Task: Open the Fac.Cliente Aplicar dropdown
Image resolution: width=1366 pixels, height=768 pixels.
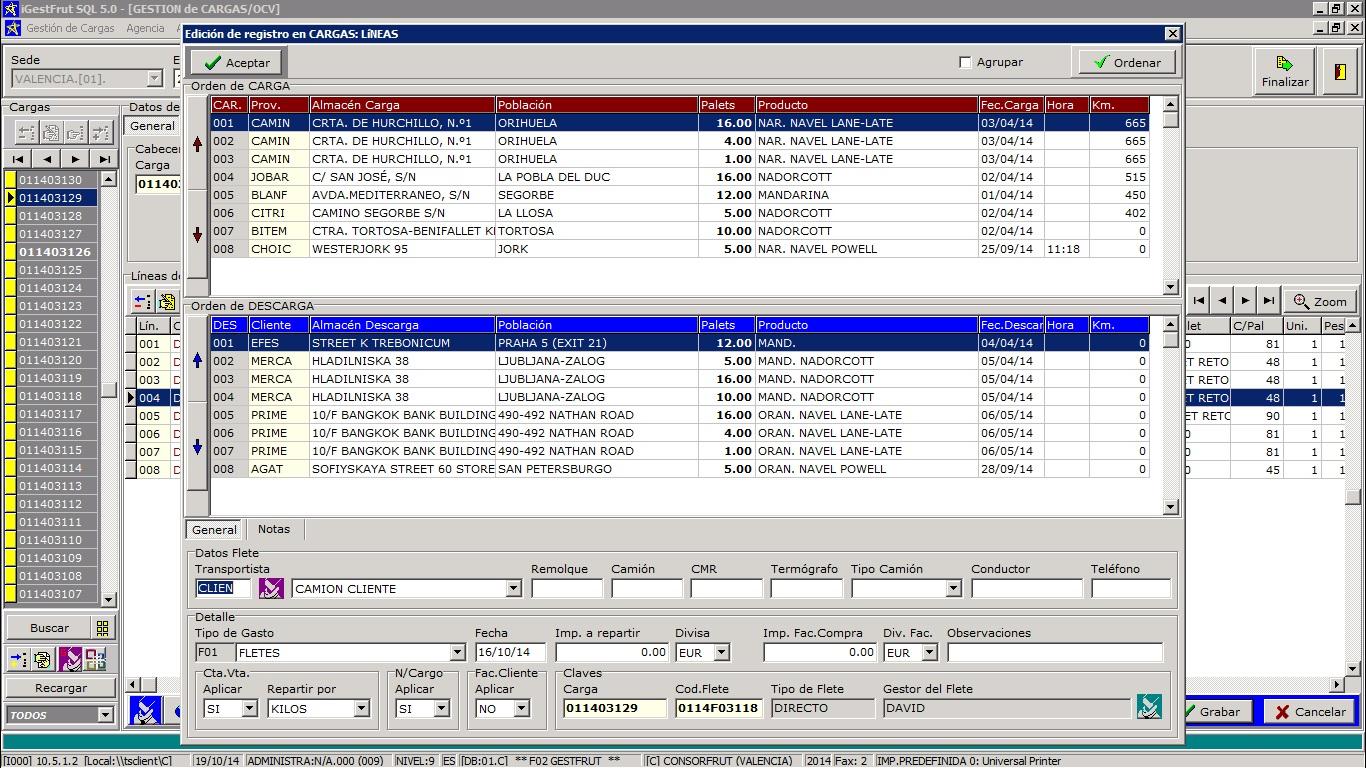Action: click(x=521, y=708)
